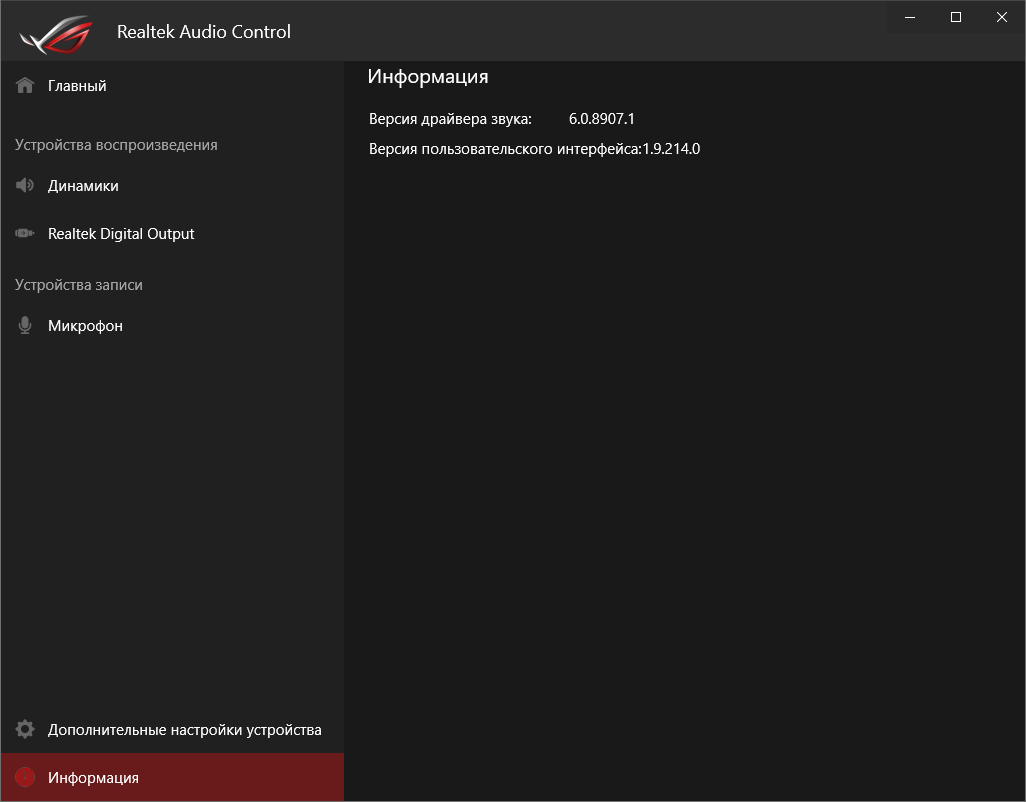This screenshot has width=1026, height=802.
Task: Click the home icon beside Главный
Action: [x=25, y=86]
